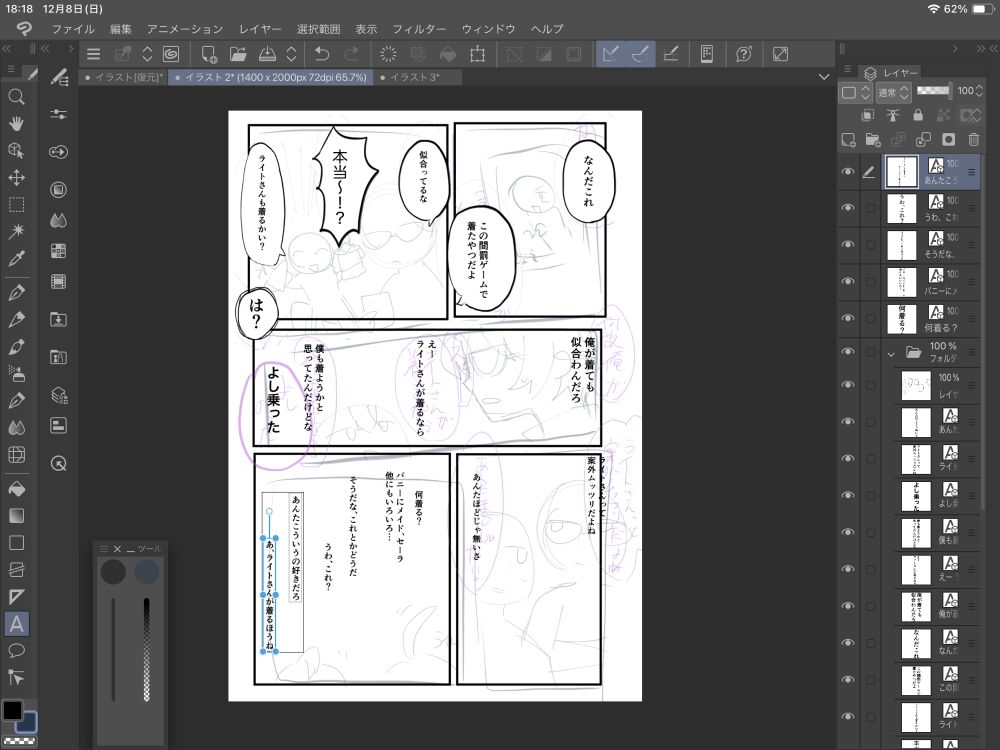The width and height of the screenshot is (1000, 750).
Task: Hide the top selected text layer
Action: click(848, 172)
